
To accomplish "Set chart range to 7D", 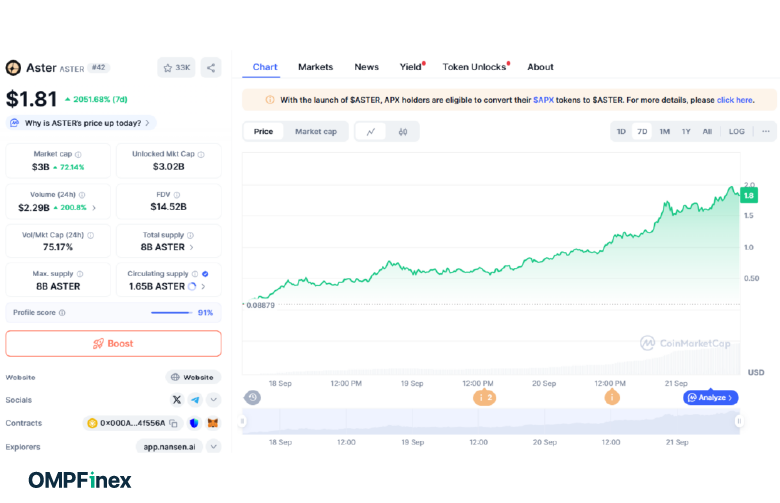I will pos(642,131).
